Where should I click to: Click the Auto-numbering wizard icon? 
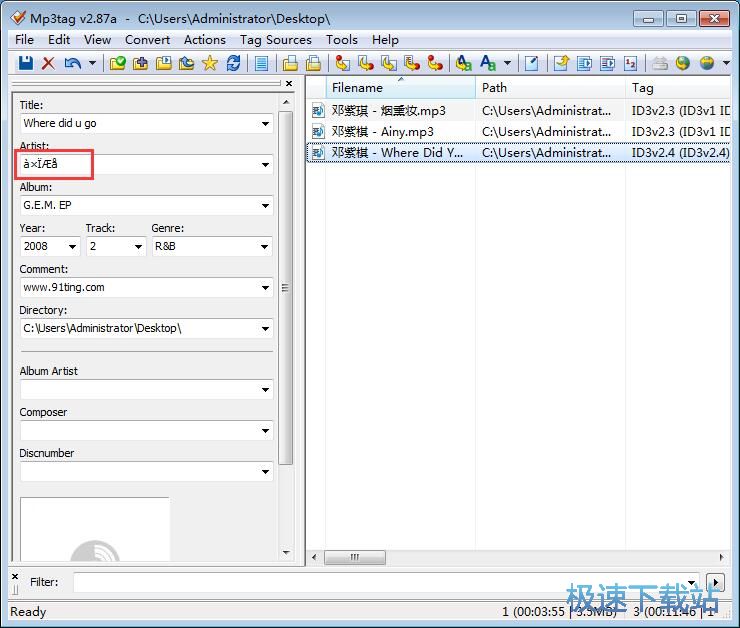(x=631, y=63)
